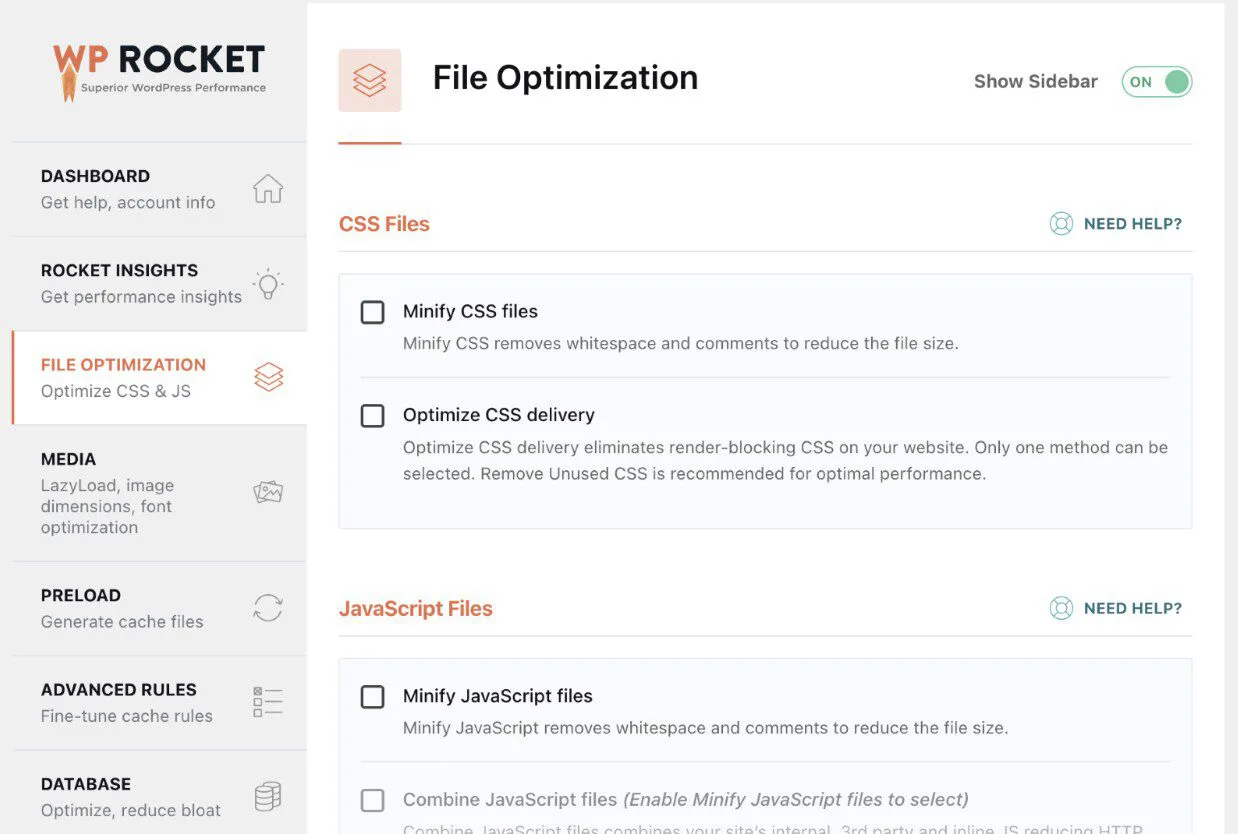The height and width of the screenshot is (834, 1238).
Task: Click the Minify JavaScript description text
Action: point(706,728)
